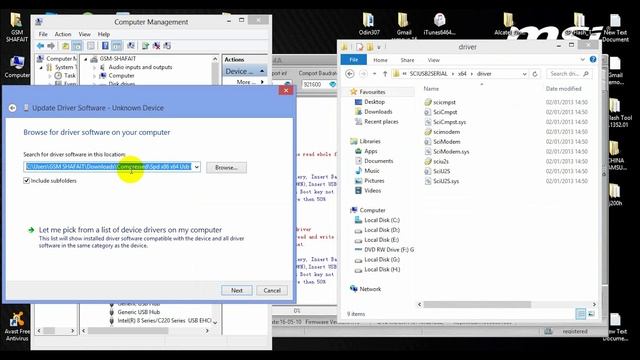Switch to the Home ribbon tab
This screenshot has width=640, height=360.
pos(380,60)
